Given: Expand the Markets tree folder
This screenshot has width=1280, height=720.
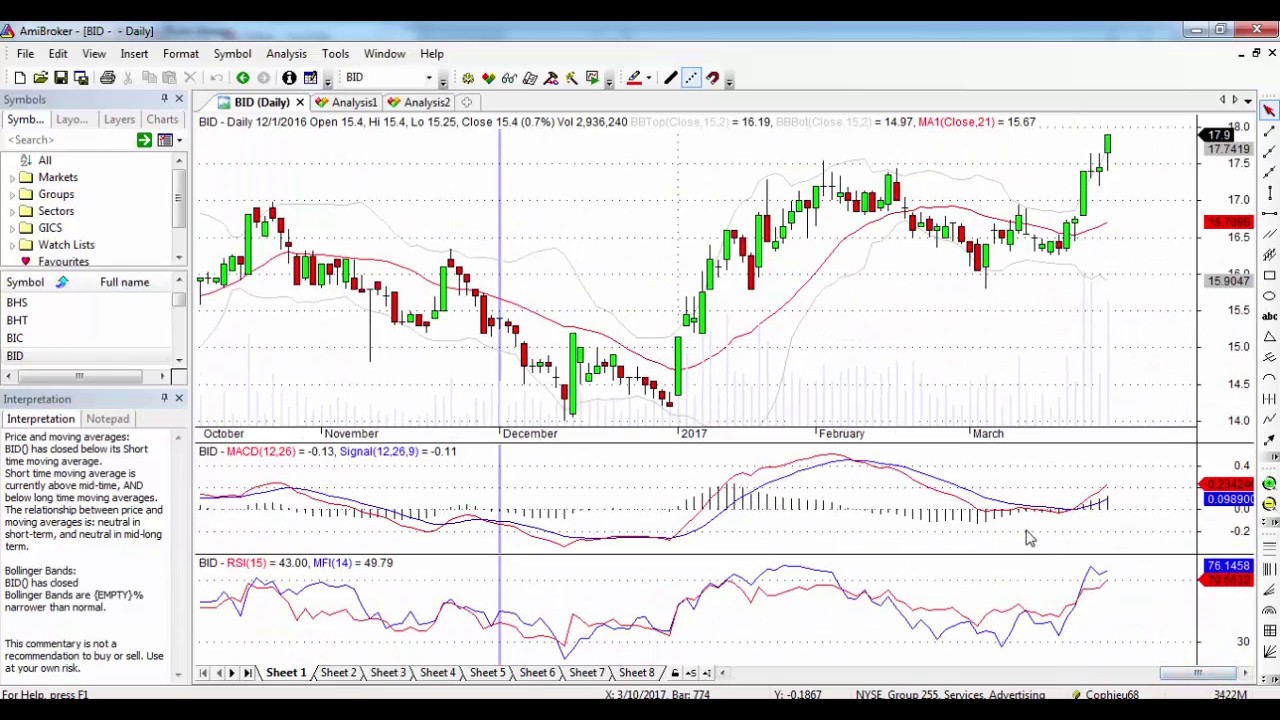Looking at the screenshot, I should (13, 177).
